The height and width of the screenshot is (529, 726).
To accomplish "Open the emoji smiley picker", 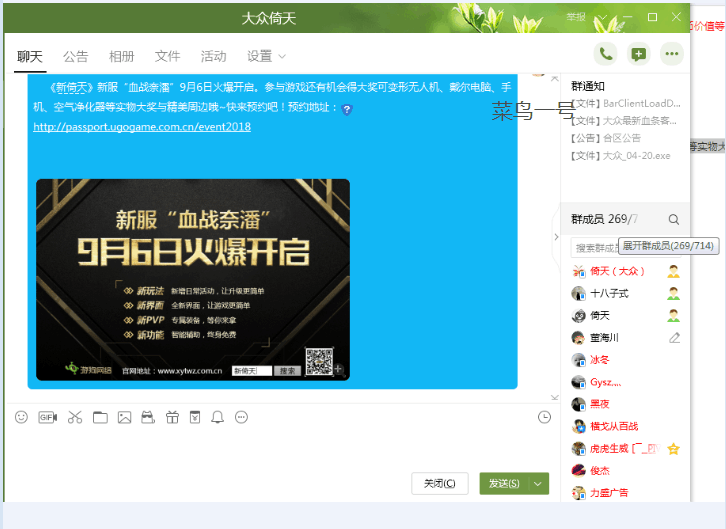I will click(21, 417).
